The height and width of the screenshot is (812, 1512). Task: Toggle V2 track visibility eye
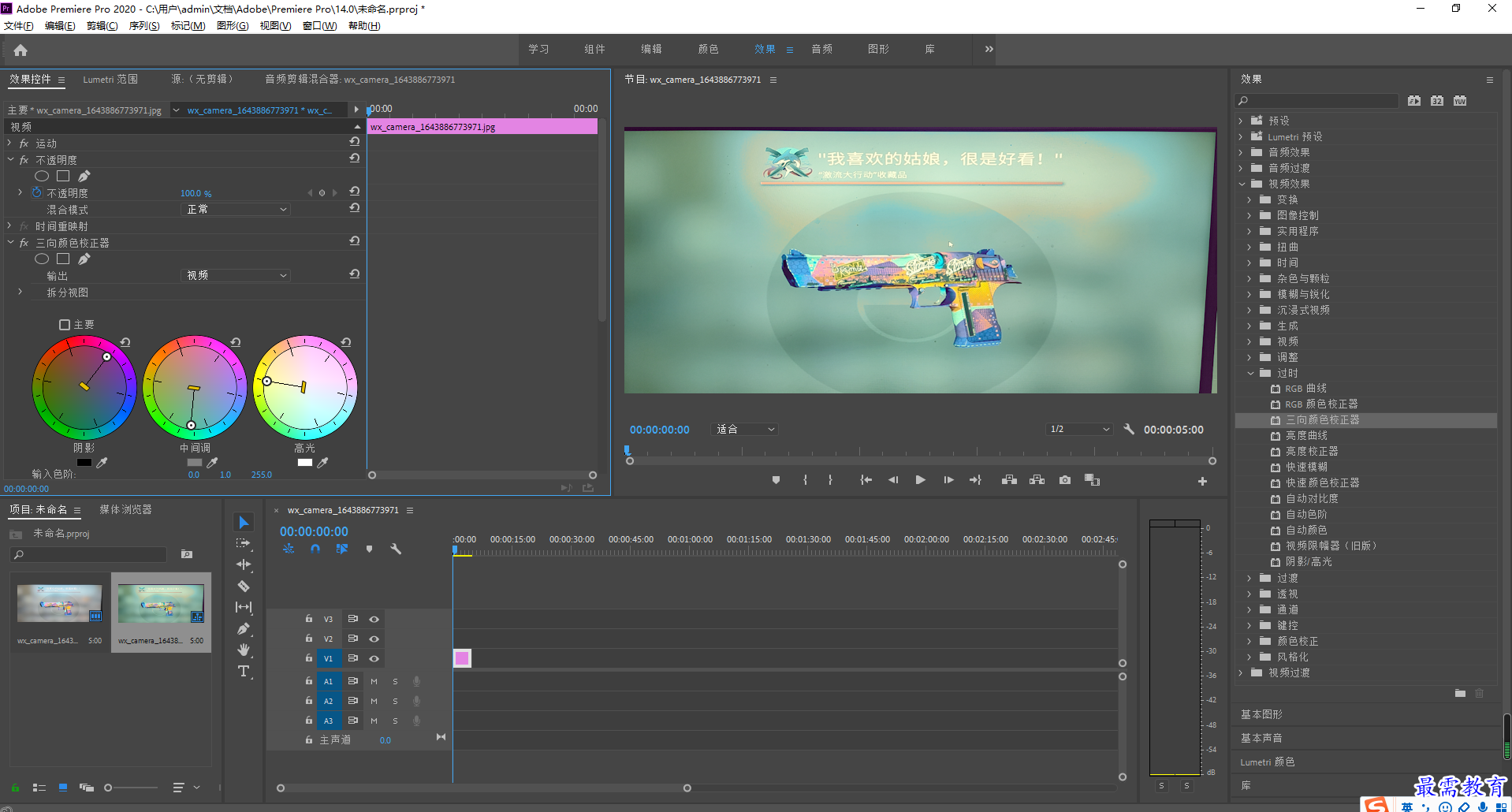(374, 639)
